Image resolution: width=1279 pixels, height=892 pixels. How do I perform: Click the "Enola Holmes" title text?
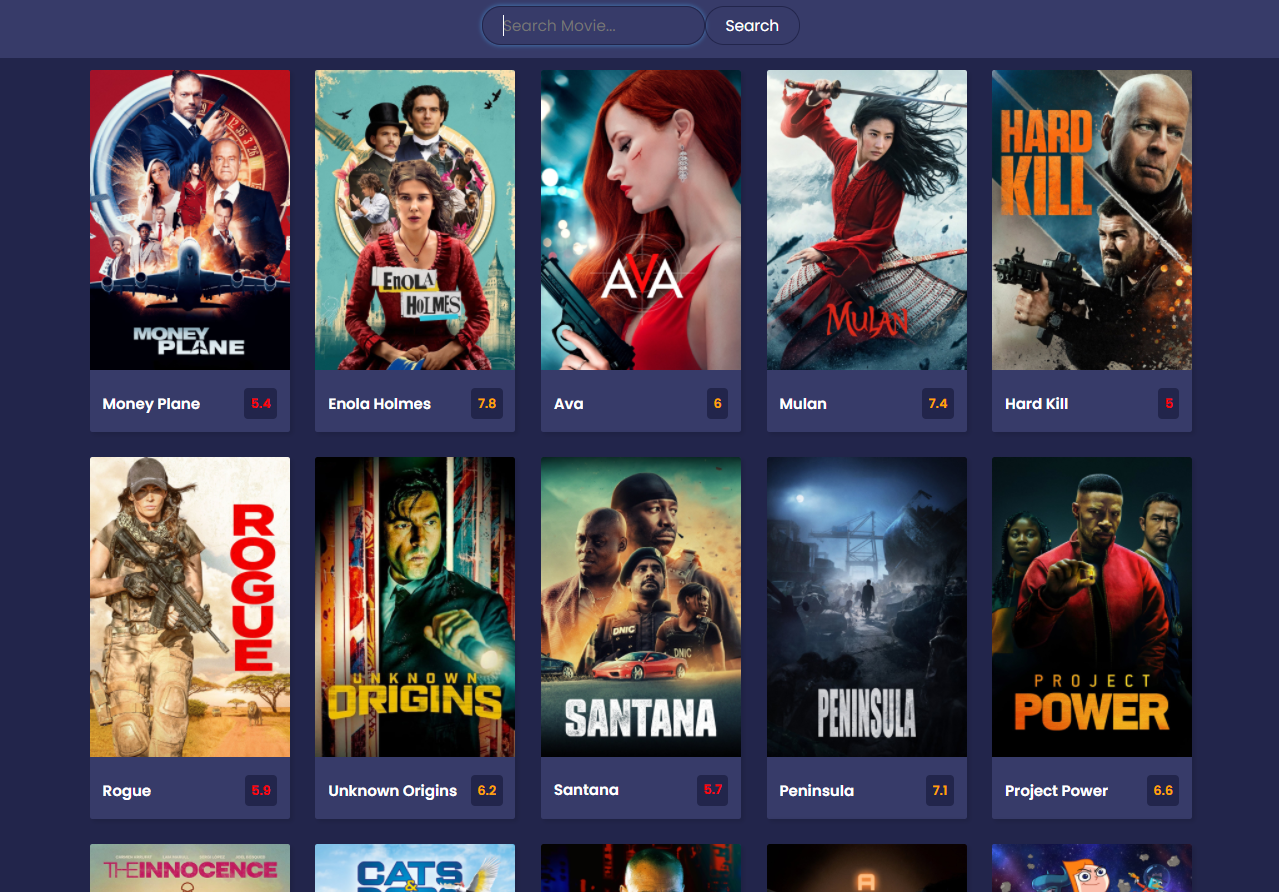[379, 404]
